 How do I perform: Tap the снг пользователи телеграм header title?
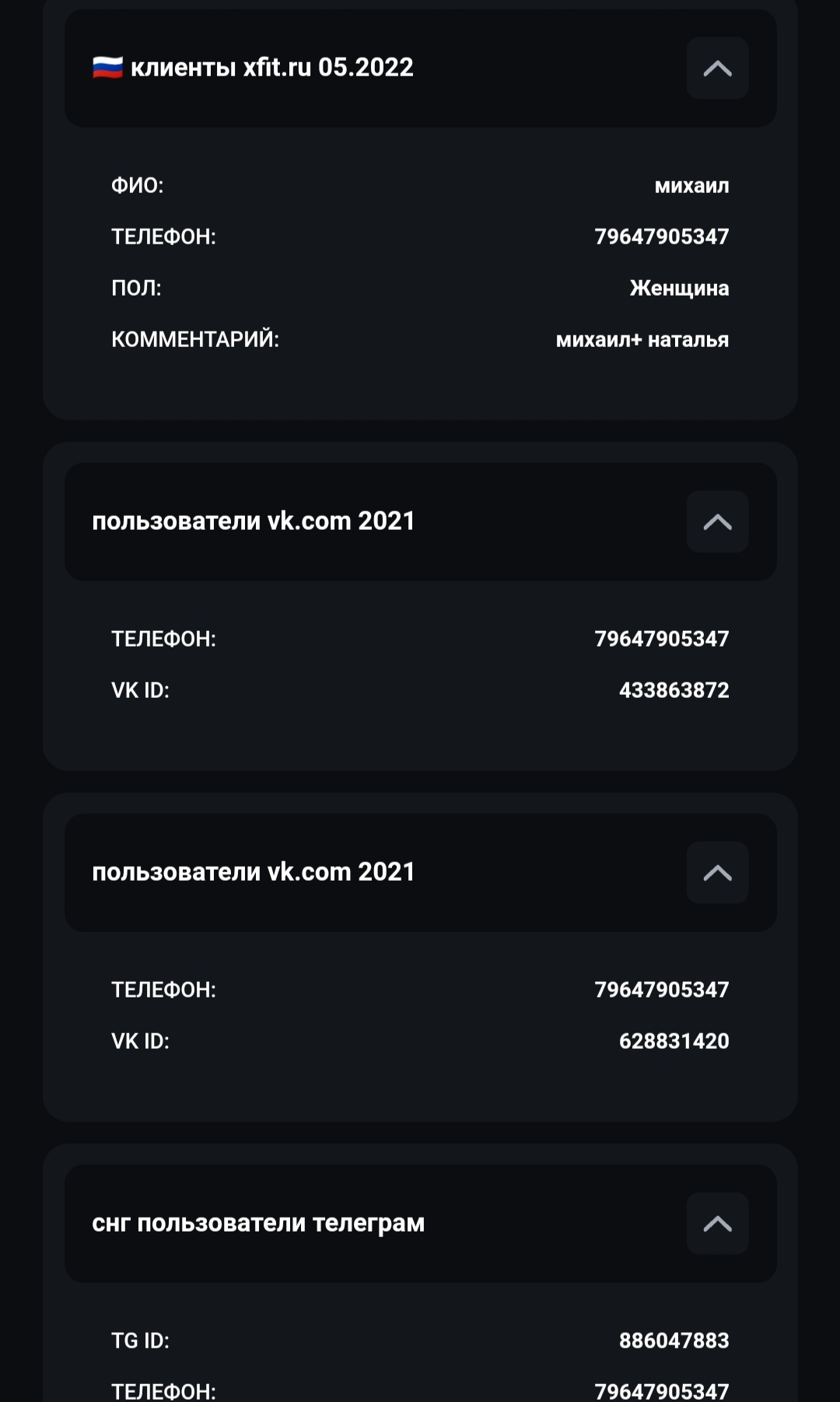pos(258,1223)
